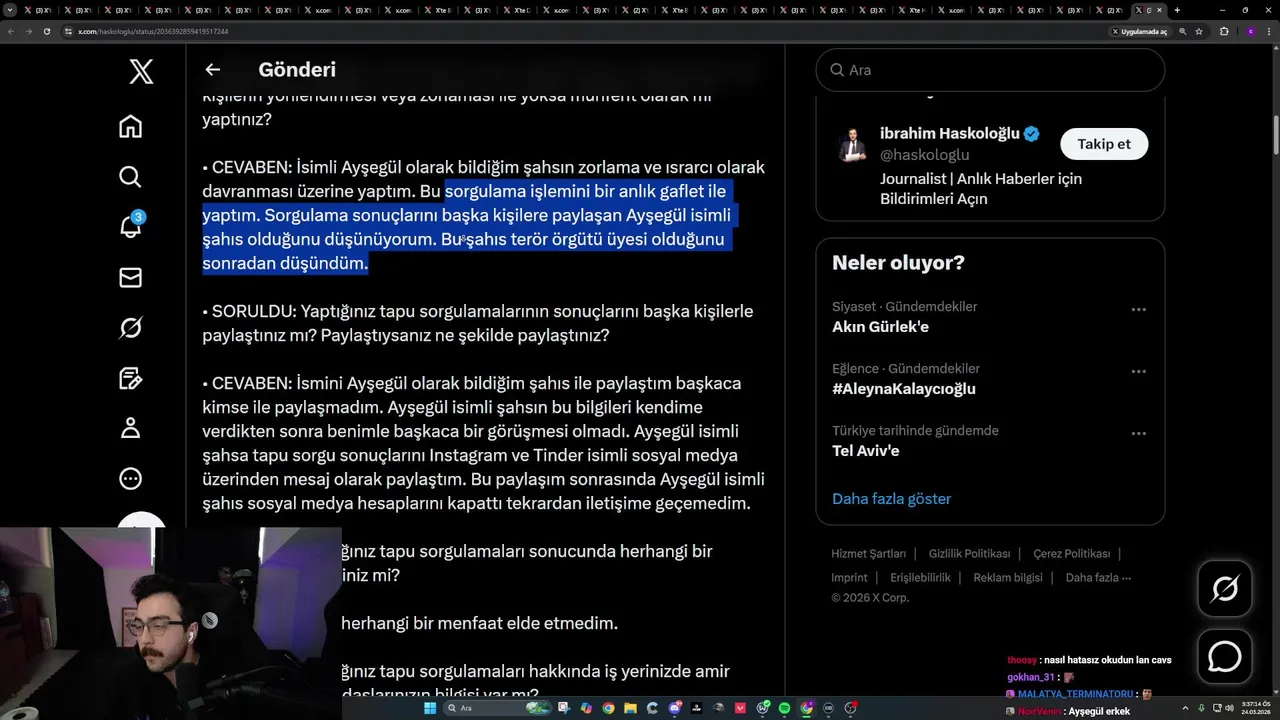
Task: Open Messages envelope in sidebar
Action: coord(130,277)
